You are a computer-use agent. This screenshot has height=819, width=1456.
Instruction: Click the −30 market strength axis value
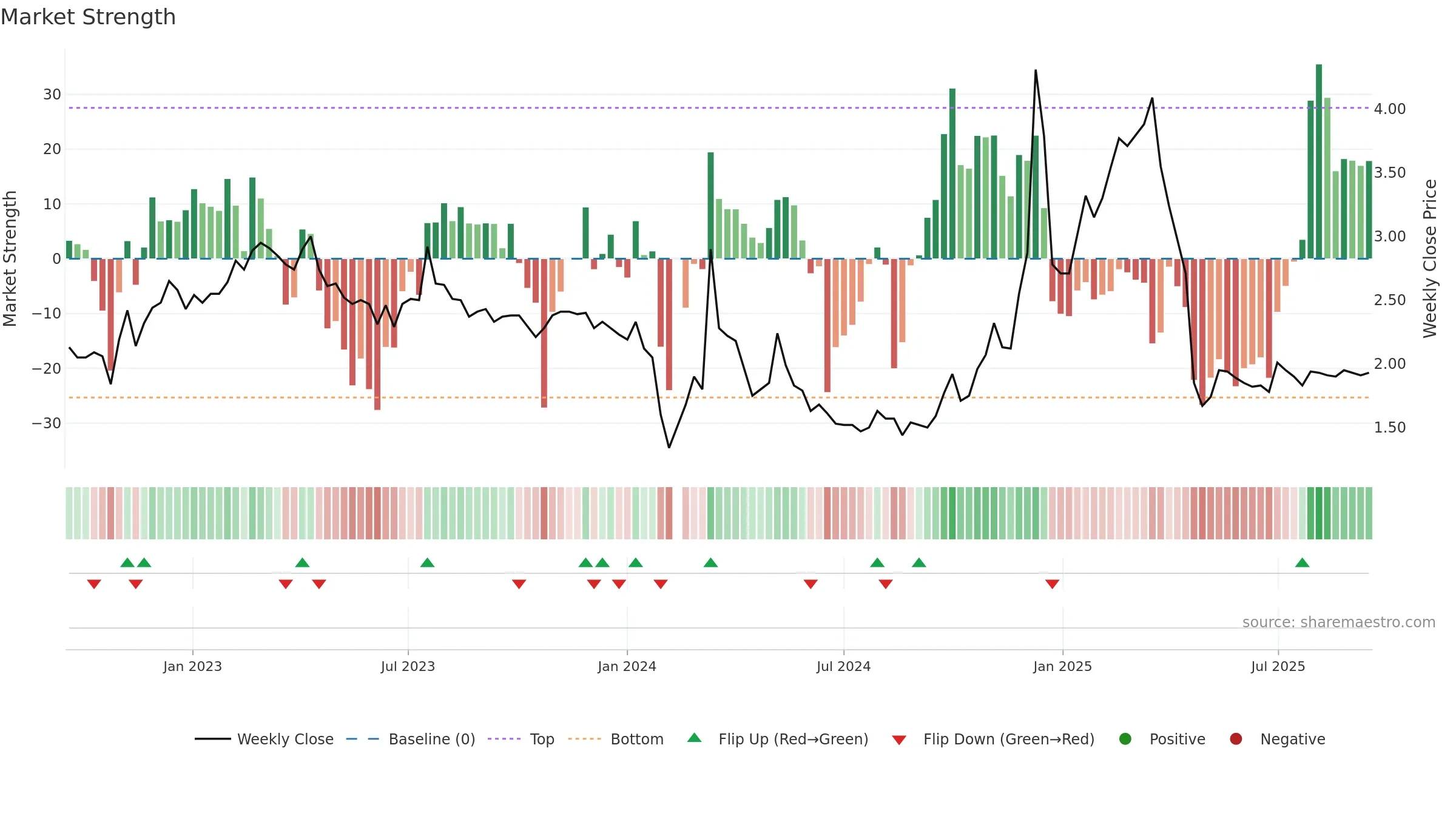46,423
